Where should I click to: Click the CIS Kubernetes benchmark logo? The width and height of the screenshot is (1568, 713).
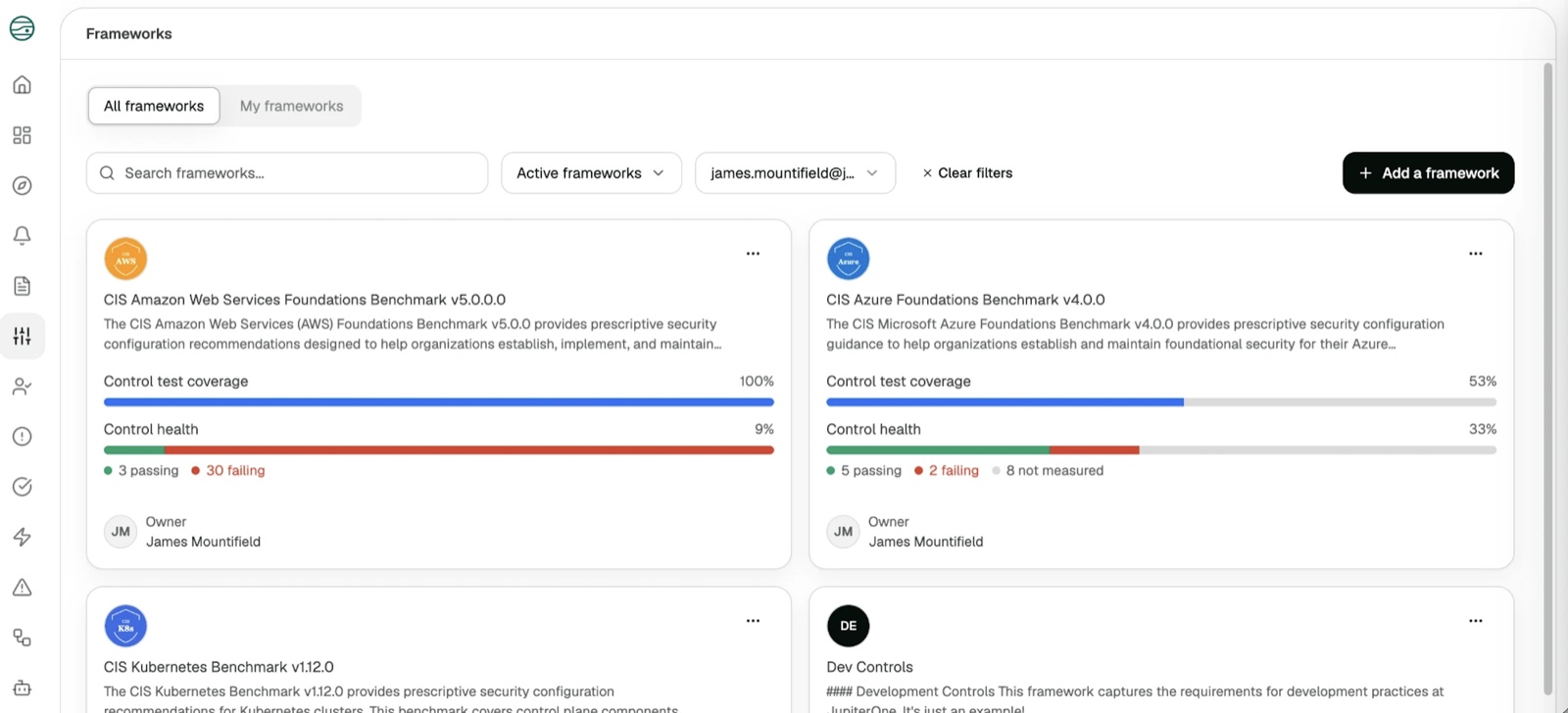[125, 626]
